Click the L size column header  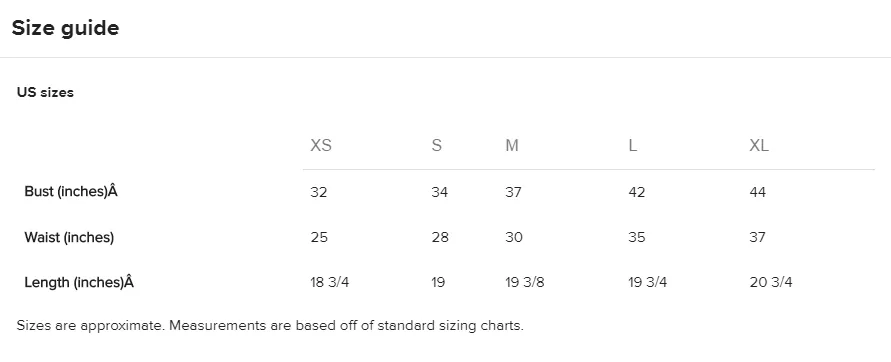(x=632, y=145)
